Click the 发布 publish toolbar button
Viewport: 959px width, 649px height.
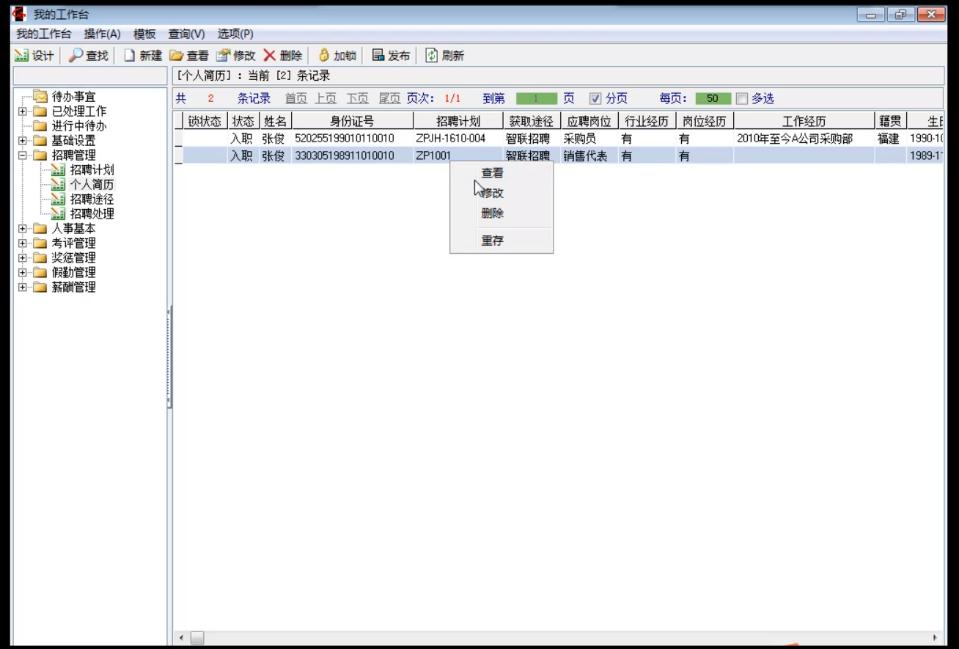click(x=391, y=56)
